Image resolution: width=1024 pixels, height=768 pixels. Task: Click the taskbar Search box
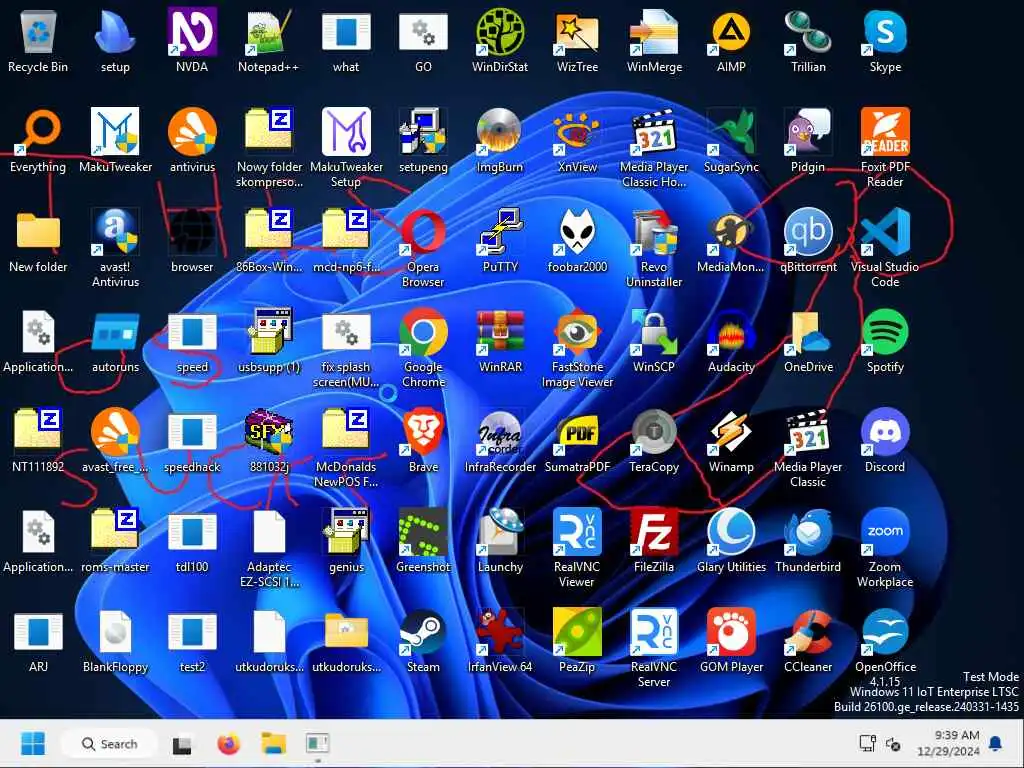pyautogui.click(x=109, y=744)
